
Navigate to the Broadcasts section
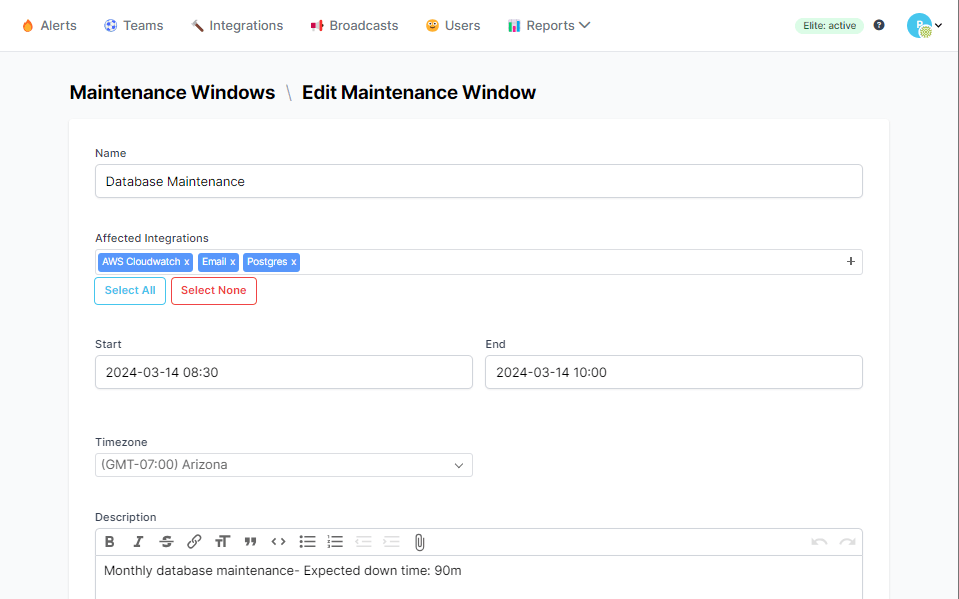pyautogui.click(x=354, y=25)
